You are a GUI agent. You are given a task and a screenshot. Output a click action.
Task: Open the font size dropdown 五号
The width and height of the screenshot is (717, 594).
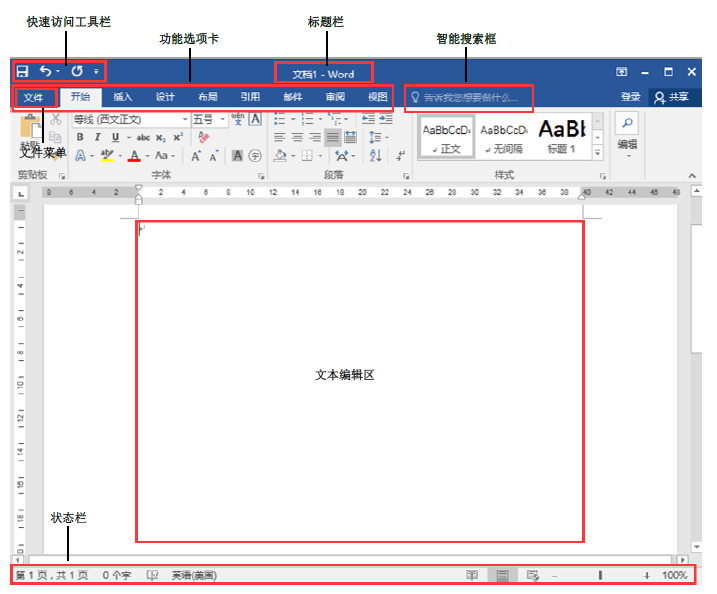coord(208,119)
